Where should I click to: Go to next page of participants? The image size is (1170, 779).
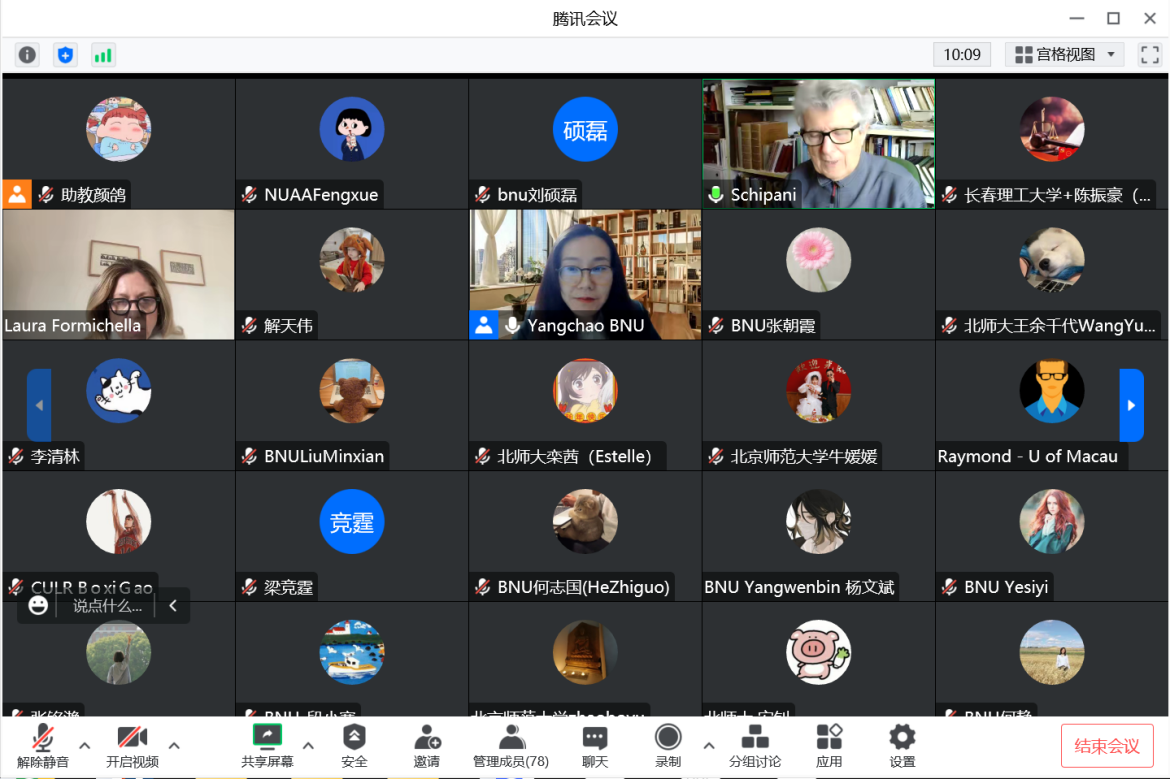[x=1131, y=405]
